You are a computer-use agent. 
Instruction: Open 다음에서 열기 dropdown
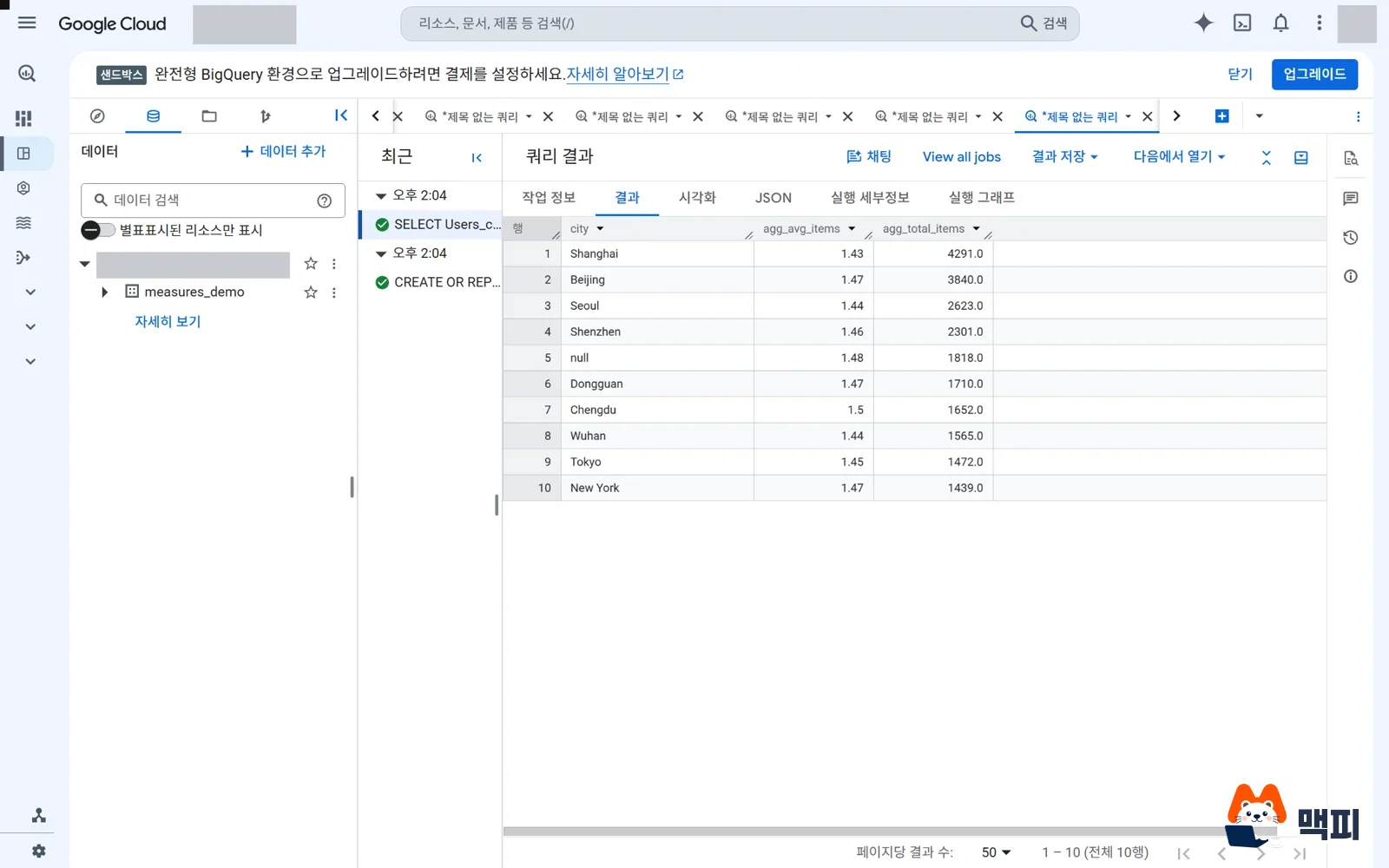(x=1179, y=156)
